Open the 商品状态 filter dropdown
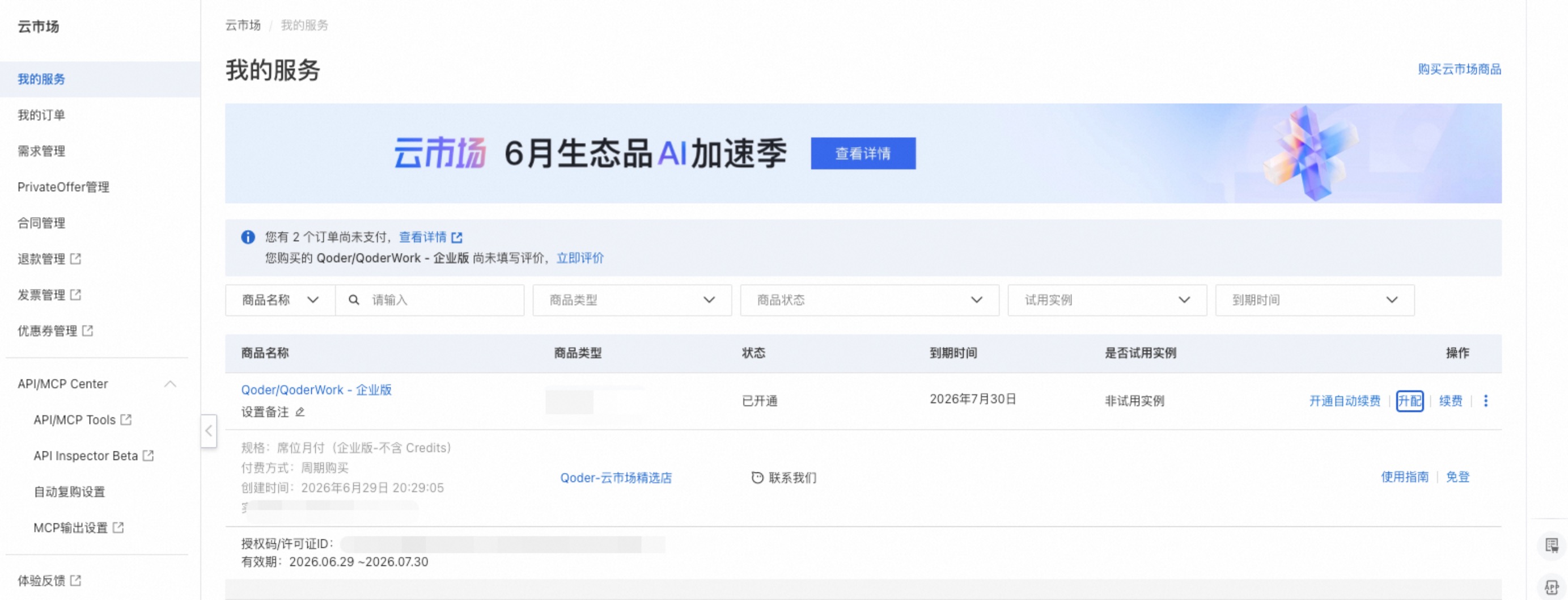This screenshot has width=1568, height=600. pos(869,299)
